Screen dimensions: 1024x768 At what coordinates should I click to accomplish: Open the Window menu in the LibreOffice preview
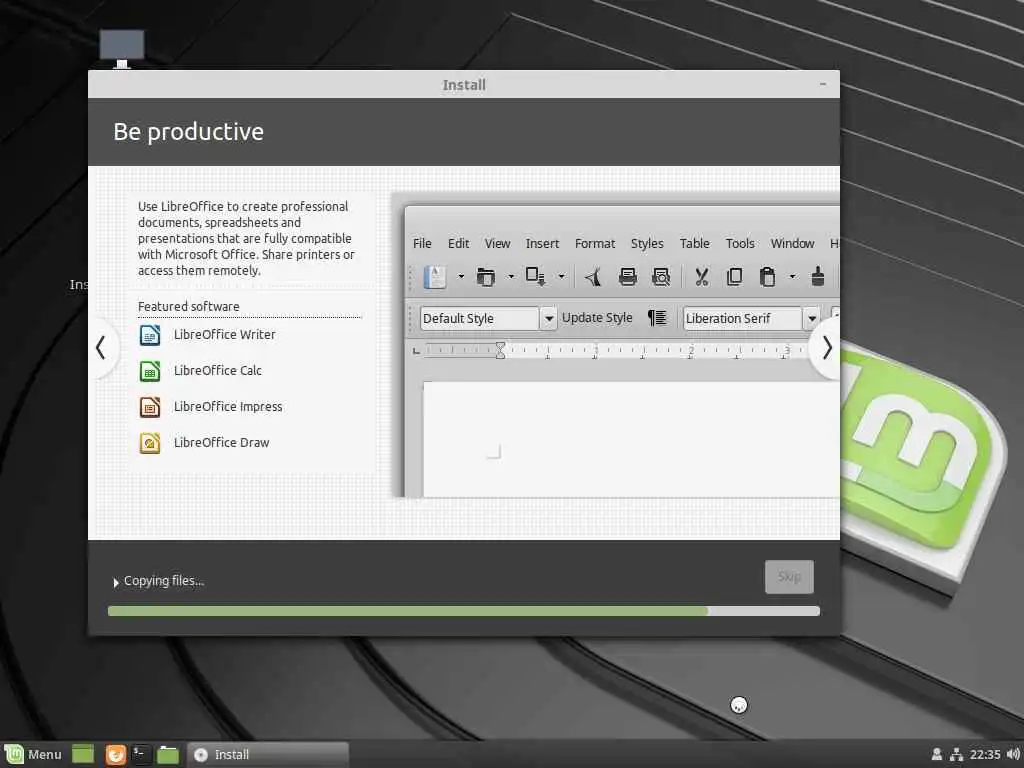click(x=792, y=244)
